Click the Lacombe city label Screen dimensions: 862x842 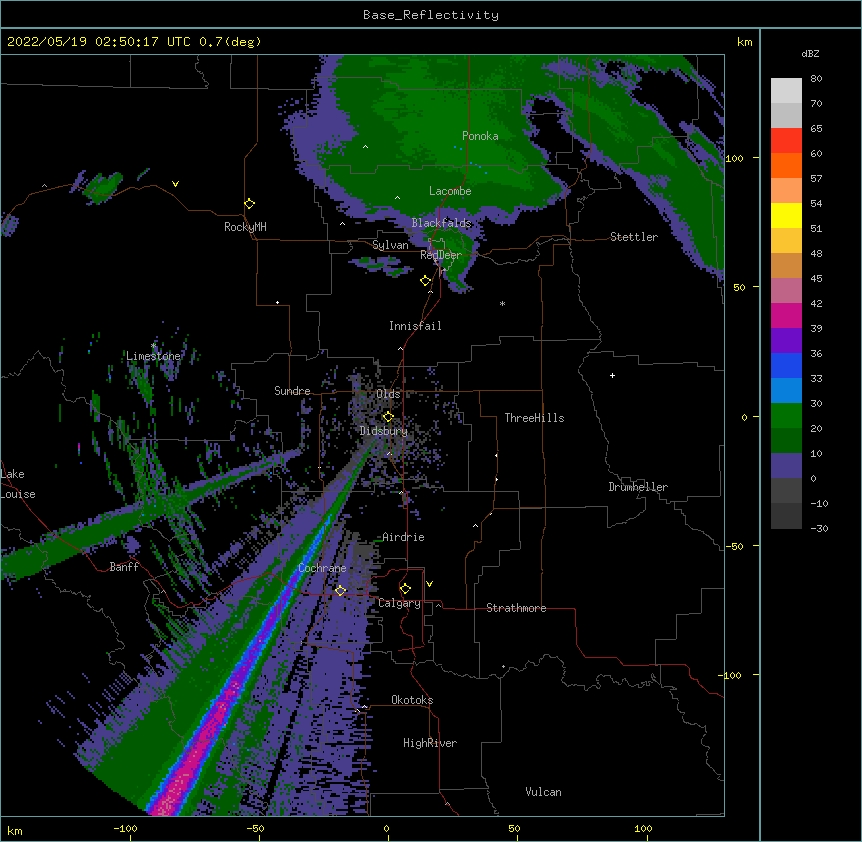(450, 191)
